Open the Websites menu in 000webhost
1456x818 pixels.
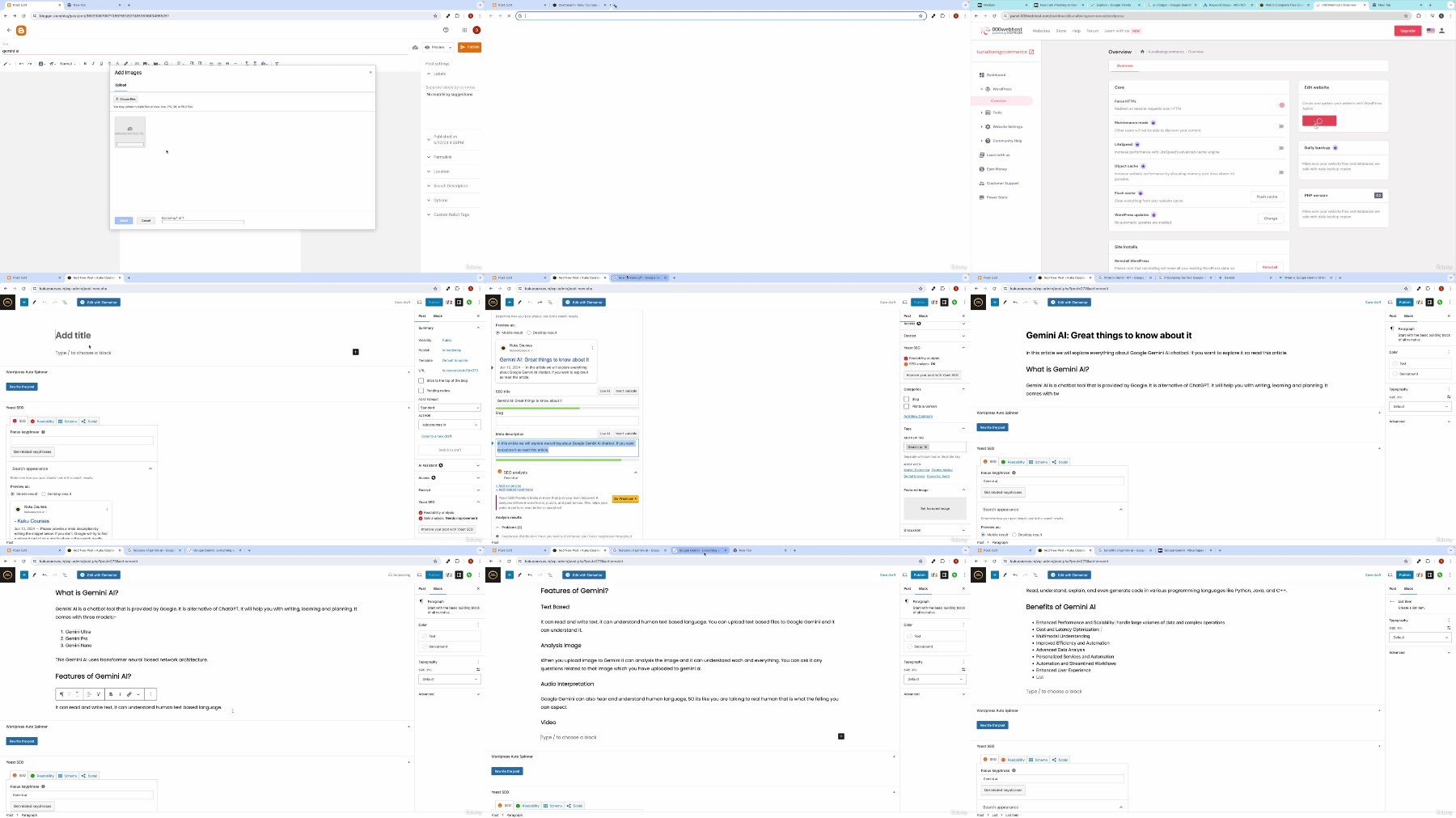(x=1041, y=31)
